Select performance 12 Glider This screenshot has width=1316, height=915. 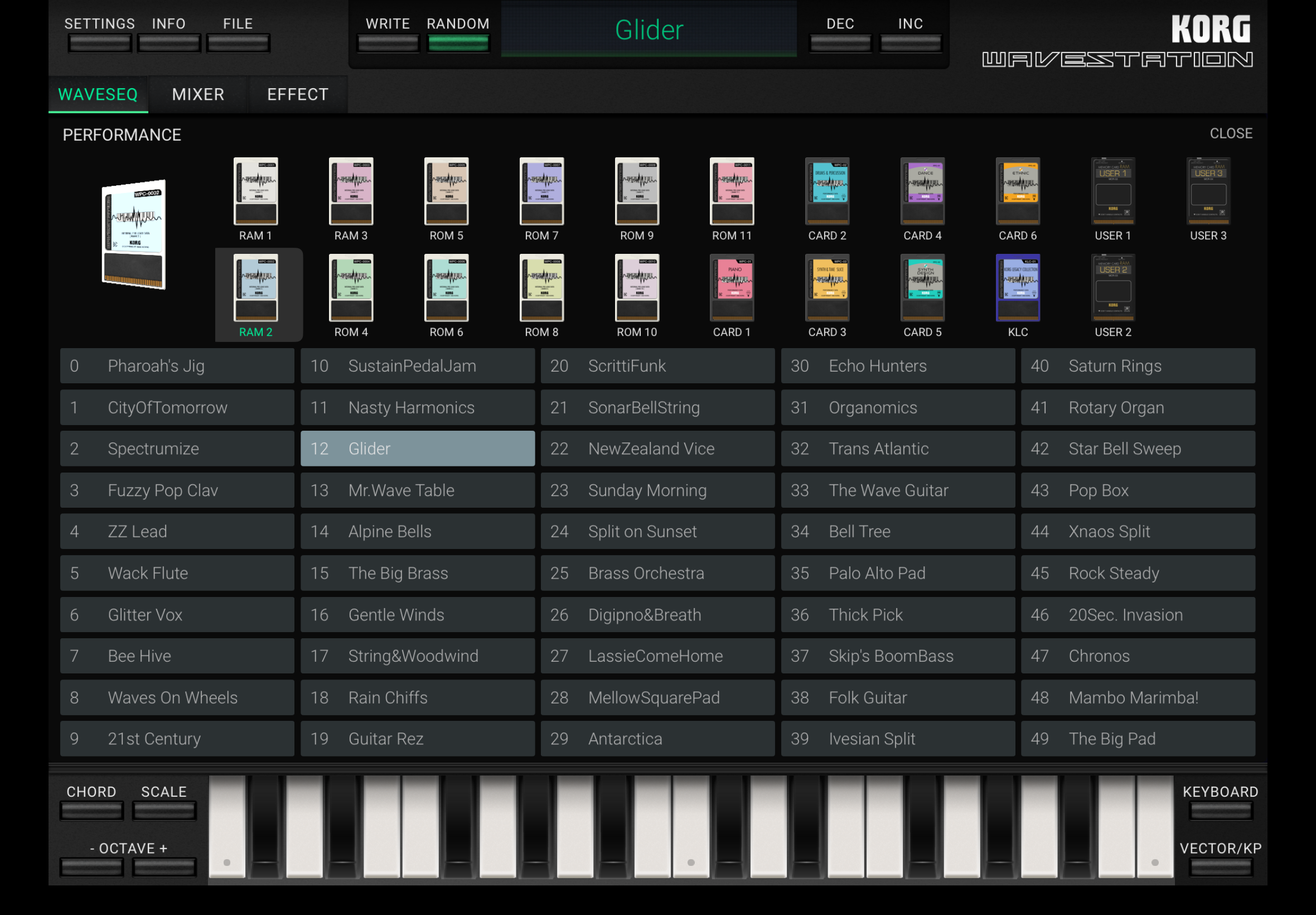coord(418,449)
